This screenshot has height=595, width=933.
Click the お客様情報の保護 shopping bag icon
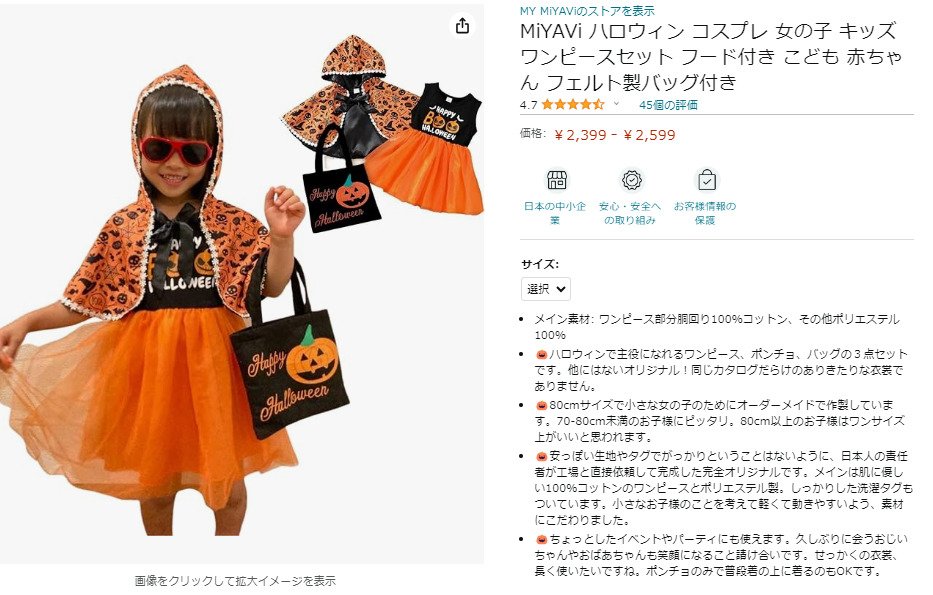[706, 180]
